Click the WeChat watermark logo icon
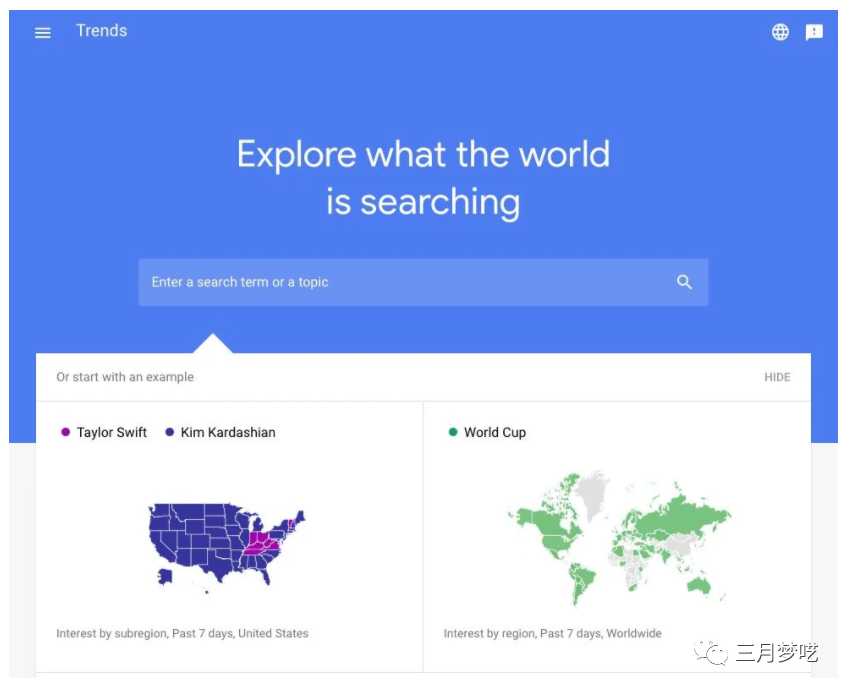Viewport: 846px width, 690px height. tap(716, 653)
